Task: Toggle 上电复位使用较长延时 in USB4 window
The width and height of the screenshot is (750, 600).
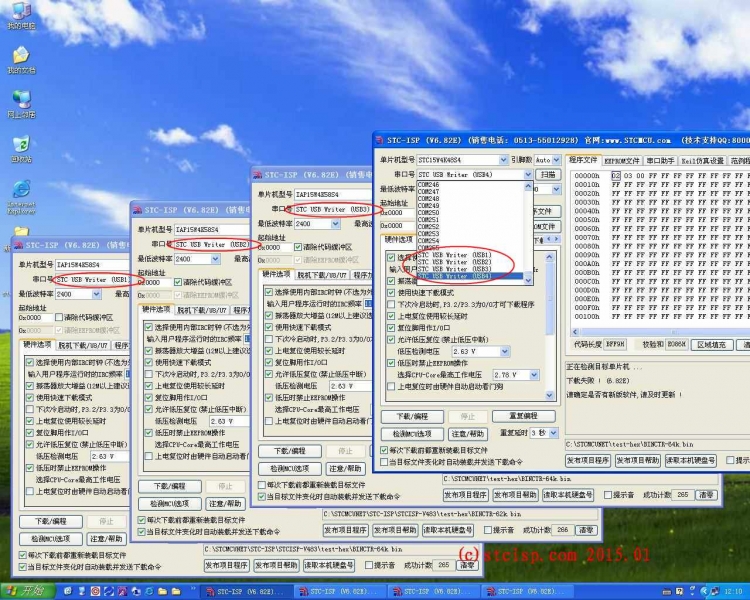Action: (x=391, y=316)
